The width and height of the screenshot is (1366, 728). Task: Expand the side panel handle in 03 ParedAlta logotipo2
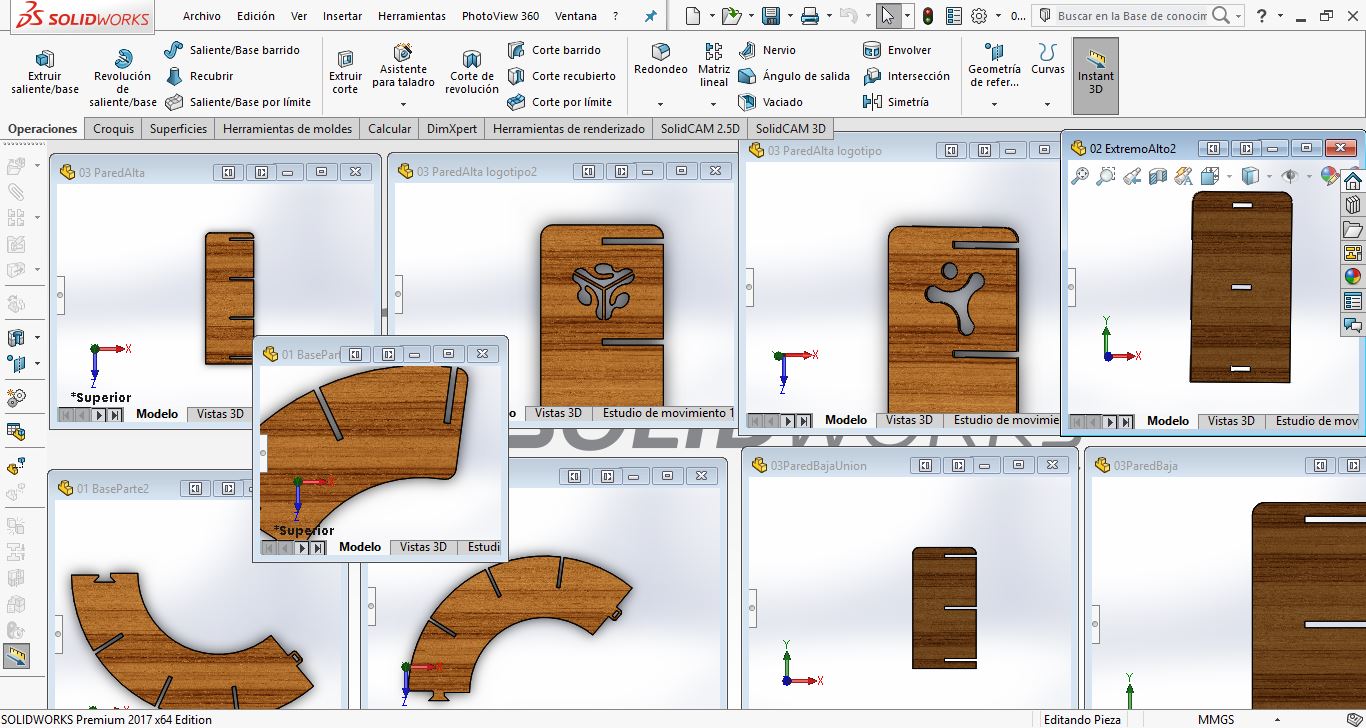(398, 294)
